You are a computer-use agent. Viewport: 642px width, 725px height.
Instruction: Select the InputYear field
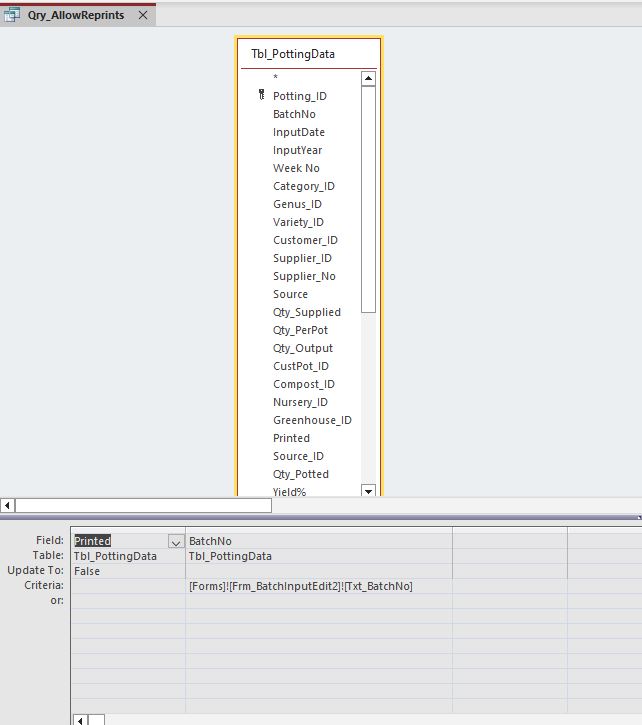click(297, 150)
